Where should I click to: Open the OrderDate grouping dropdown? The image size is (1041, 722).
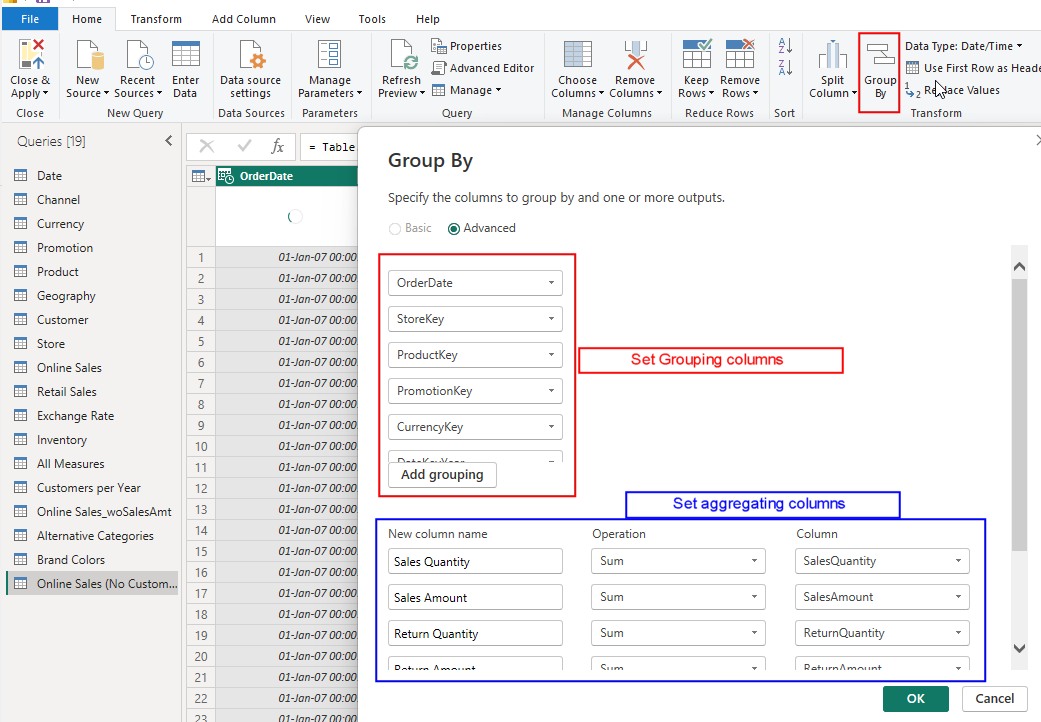tap(475, 283)
